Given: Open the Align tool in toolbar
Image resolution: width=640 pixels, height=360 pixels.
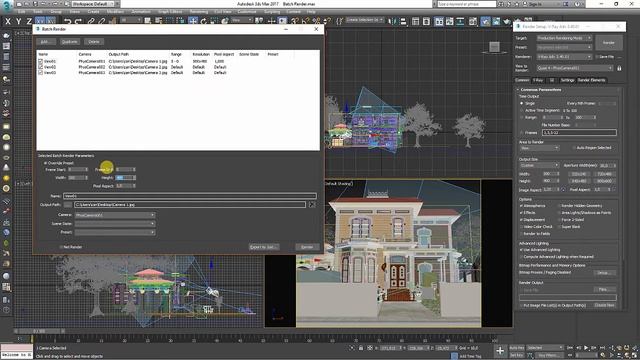Looking at the screenshot, I should click(x=403, y=21).
